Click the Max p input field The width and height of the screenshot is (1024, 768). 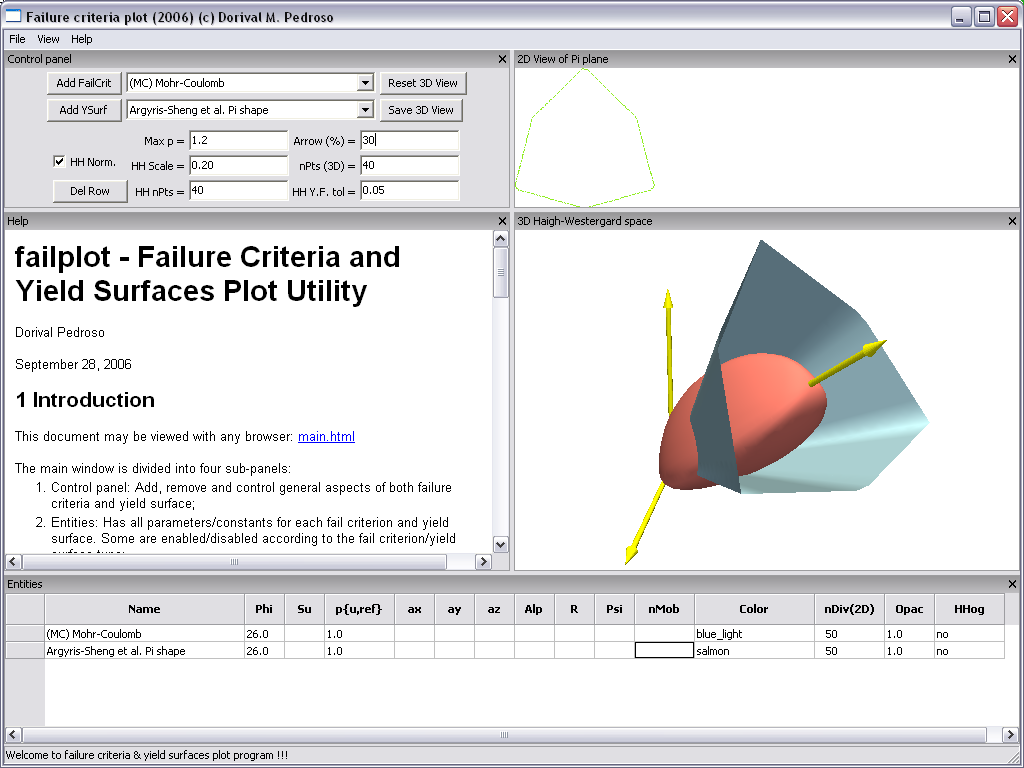click(x=238, y=141)
